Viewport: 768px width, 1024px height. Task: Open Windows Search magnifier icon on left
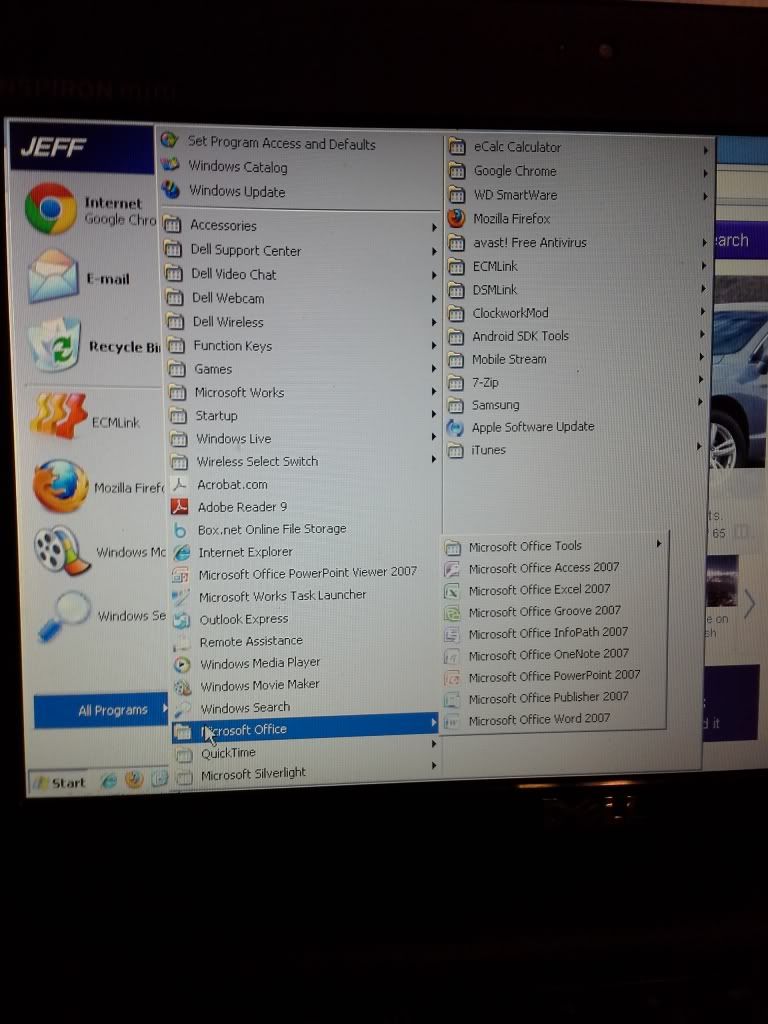[63, 615]
